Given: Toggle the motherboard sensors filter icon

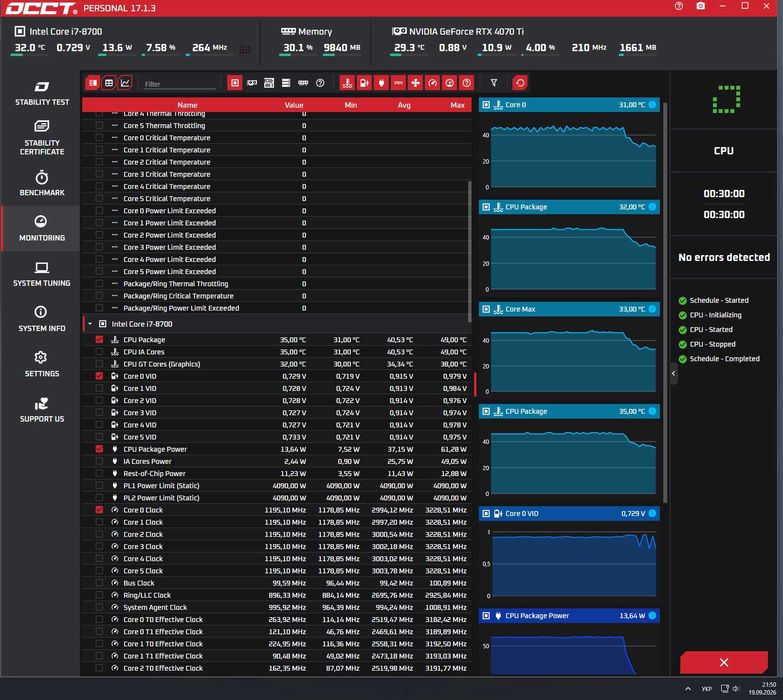Looking at the screenshot, I should click(269, 83).
